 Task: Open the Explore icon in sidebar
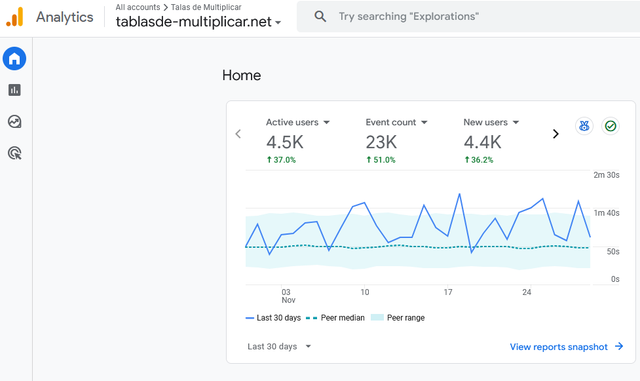(15, 122)
